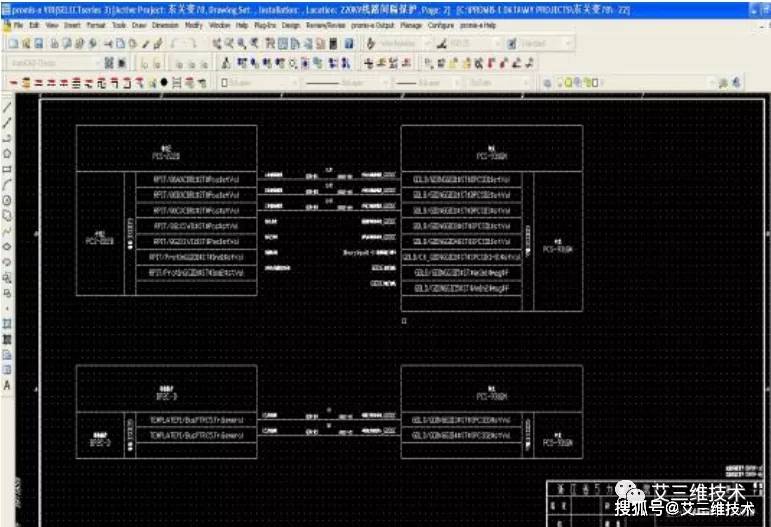Image resolution: width=771 pixels, height=527 pixels.
Task: Click the blue help question-mark icon
Action: (x=349, y=43)
